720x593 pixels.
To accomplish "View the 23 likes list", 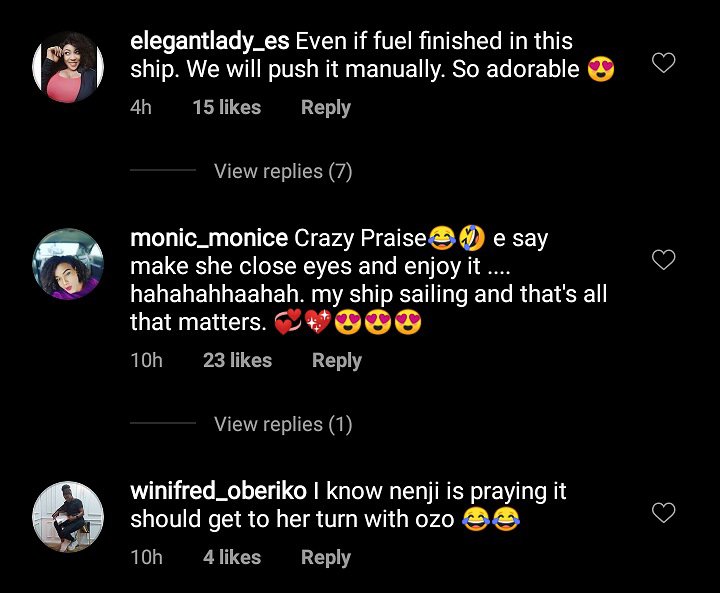I will click(237, 360).
